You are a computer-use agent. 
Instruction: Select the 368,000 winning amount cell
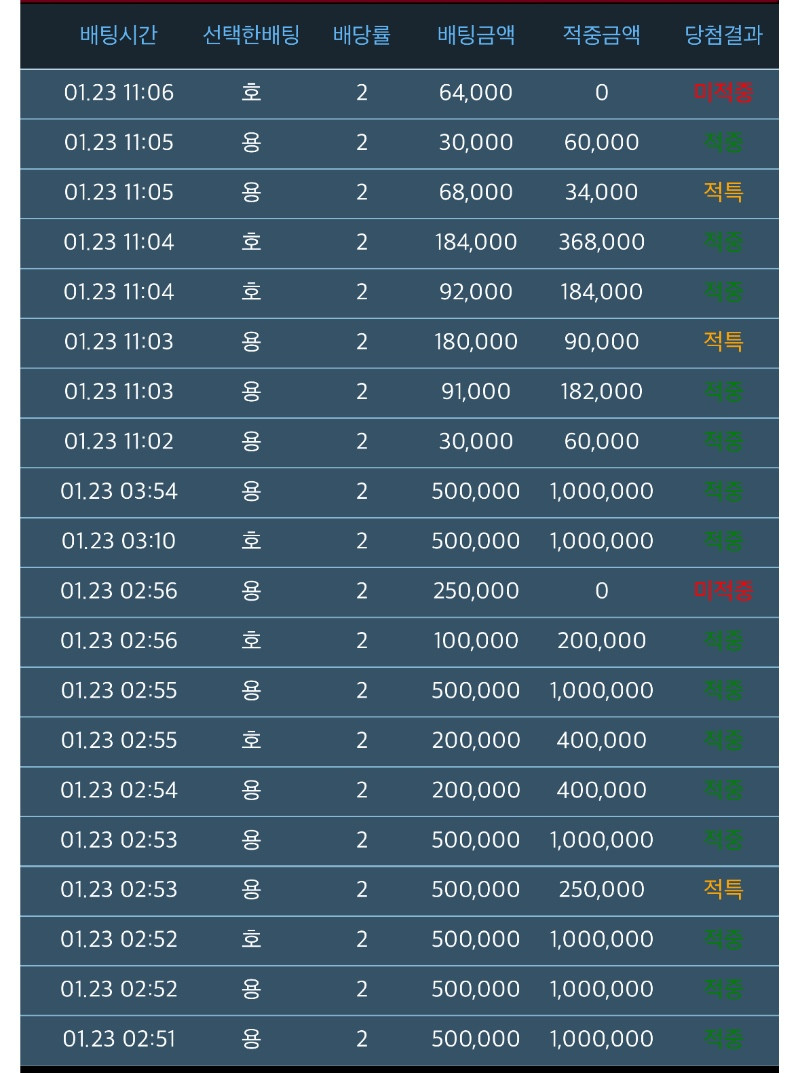pyautogui.click(x=601, y=242)
